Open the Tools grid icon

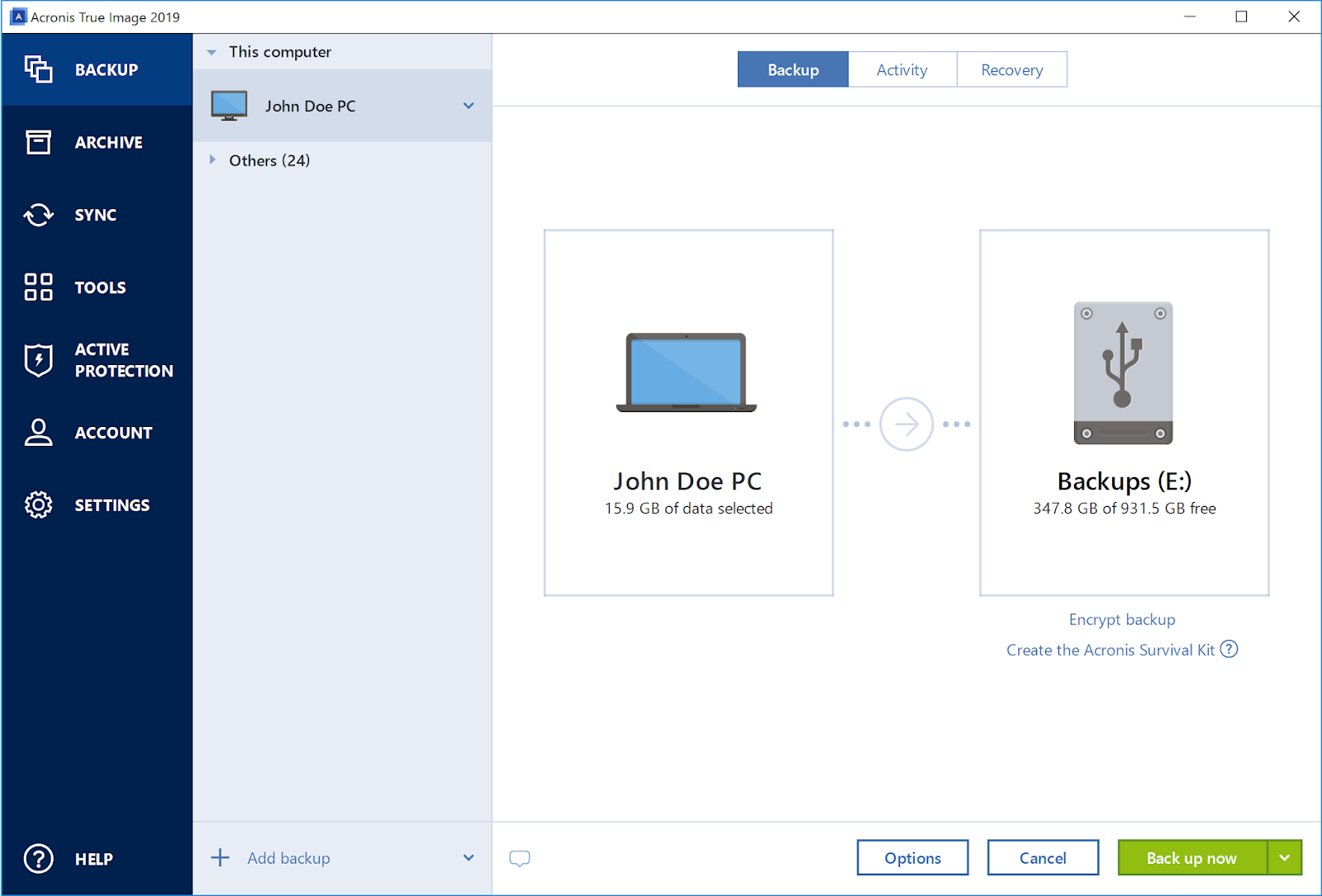click(38, 287)
